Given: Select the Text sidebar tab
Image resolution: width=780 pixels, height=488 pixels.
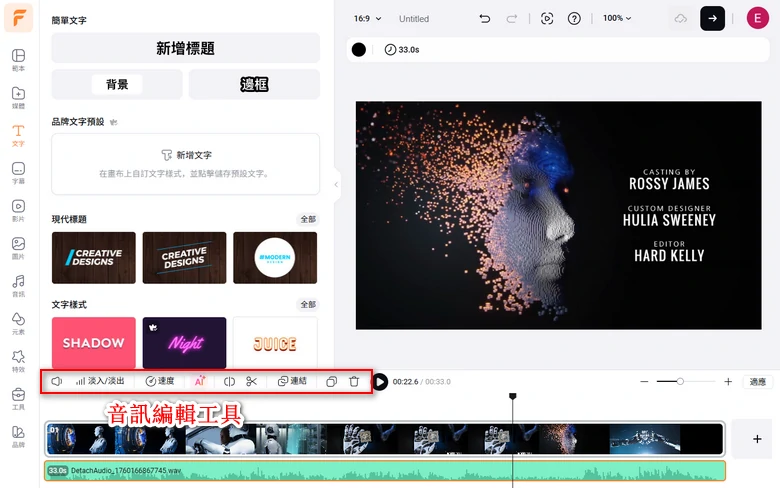Looking at the screenshot, I should (18, 135).
